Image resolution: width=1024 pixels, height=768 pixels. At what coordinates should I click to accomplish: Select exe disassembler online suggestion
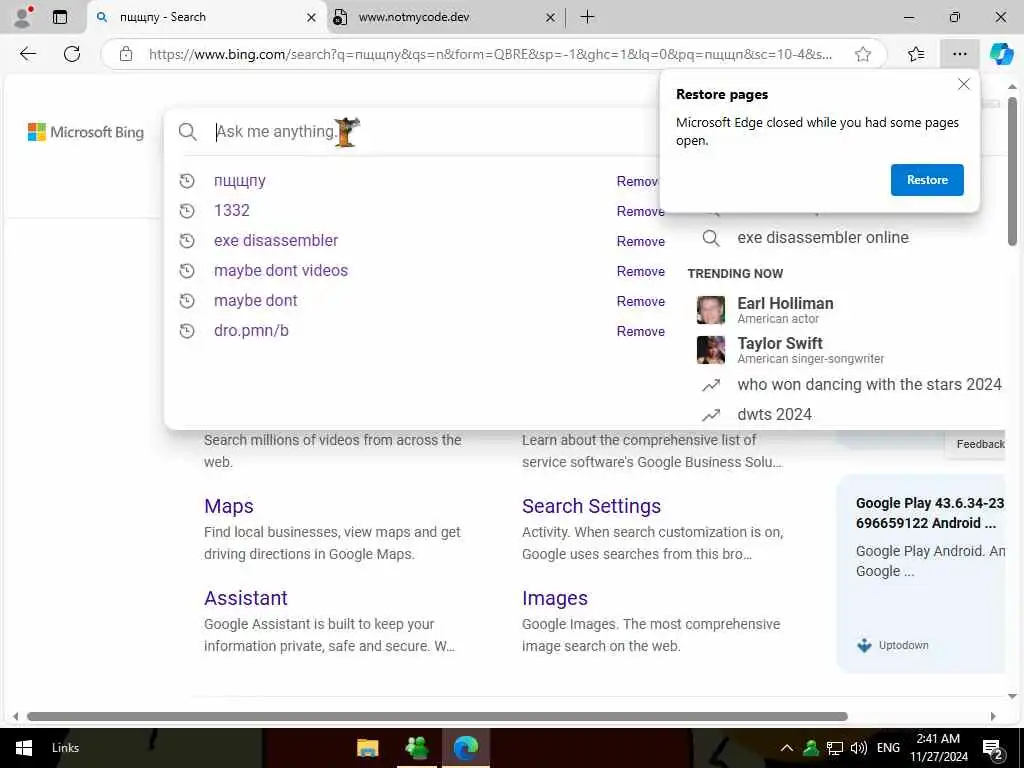[823, 238]
